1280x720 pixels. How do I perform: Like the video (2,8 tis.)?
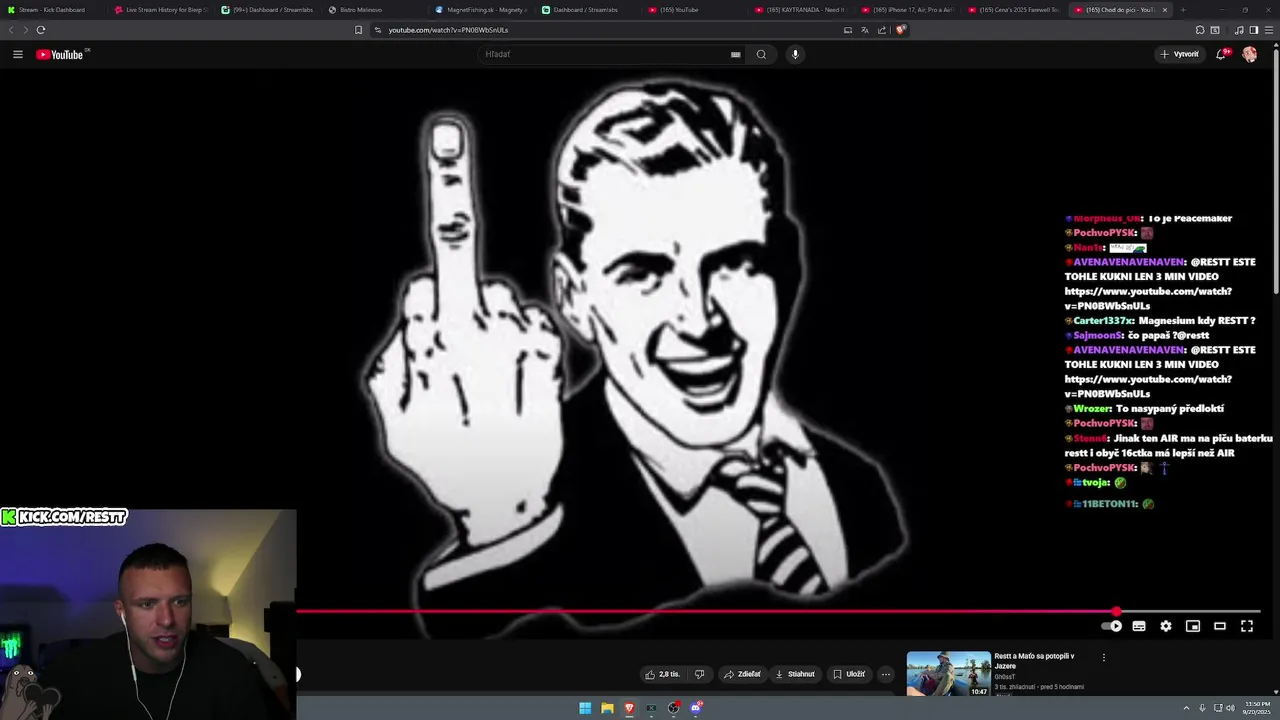coord(662,674)
